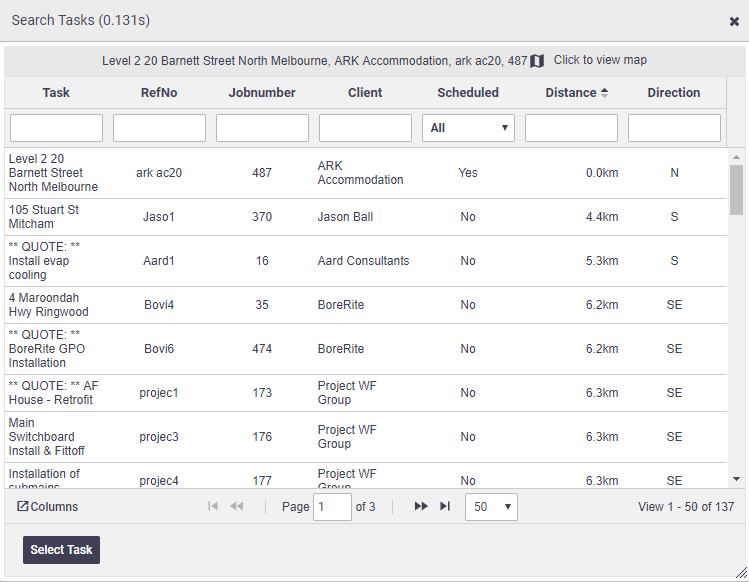Click RefNo 'ark ac20' cell
749x582 pixels.
[159, 173]
